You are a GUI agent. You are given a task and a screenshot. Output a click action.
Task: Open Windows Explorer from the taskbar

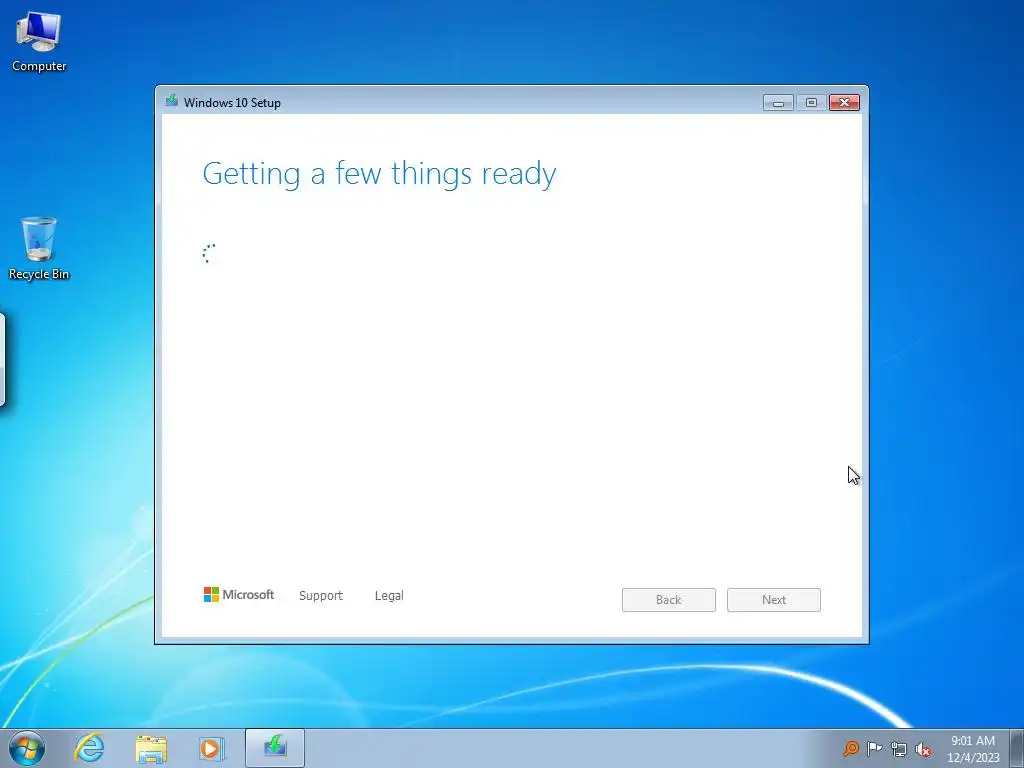pos(151,748)
